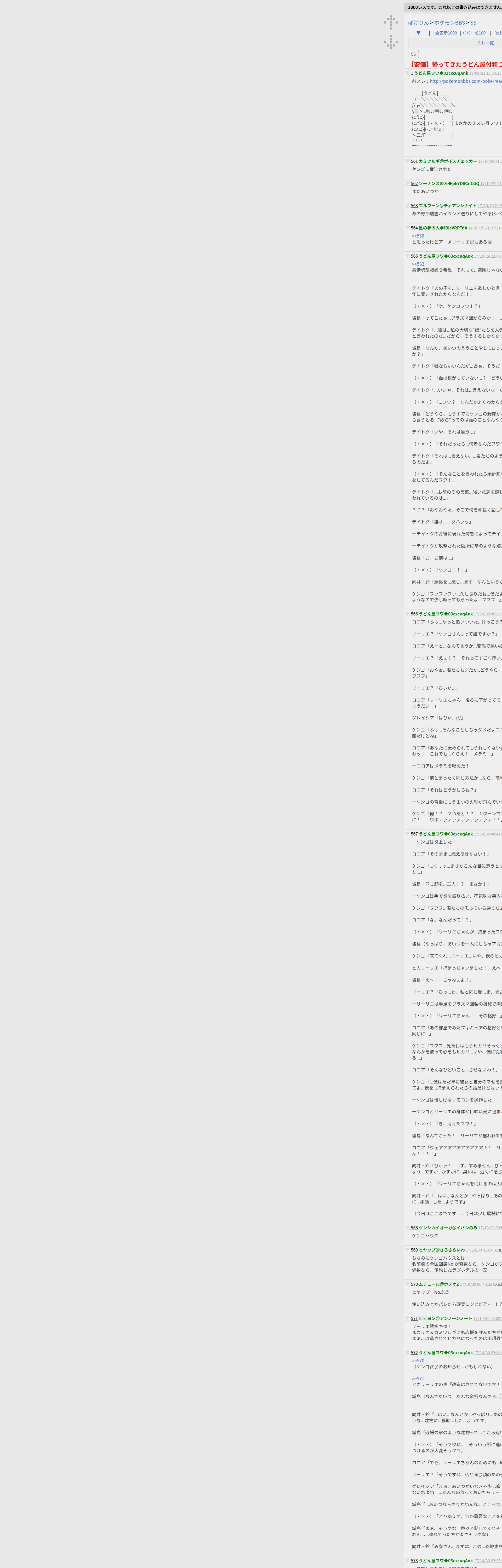Image resolution: width=502 pixels, height=1568 pixels.
Task: Click post number 563 link
Action: tap(414, 206)
